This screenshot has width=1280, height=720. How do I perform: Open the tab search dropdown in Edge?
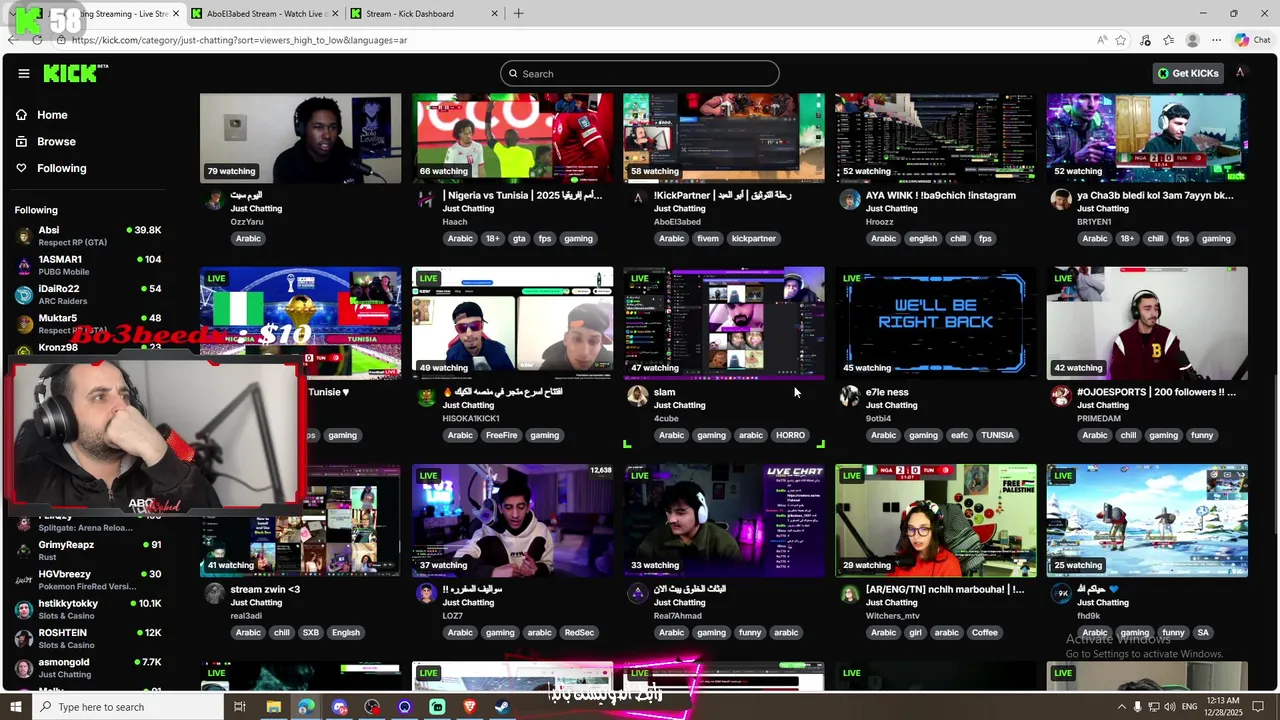pyautogui.click(x=12, y=13)
